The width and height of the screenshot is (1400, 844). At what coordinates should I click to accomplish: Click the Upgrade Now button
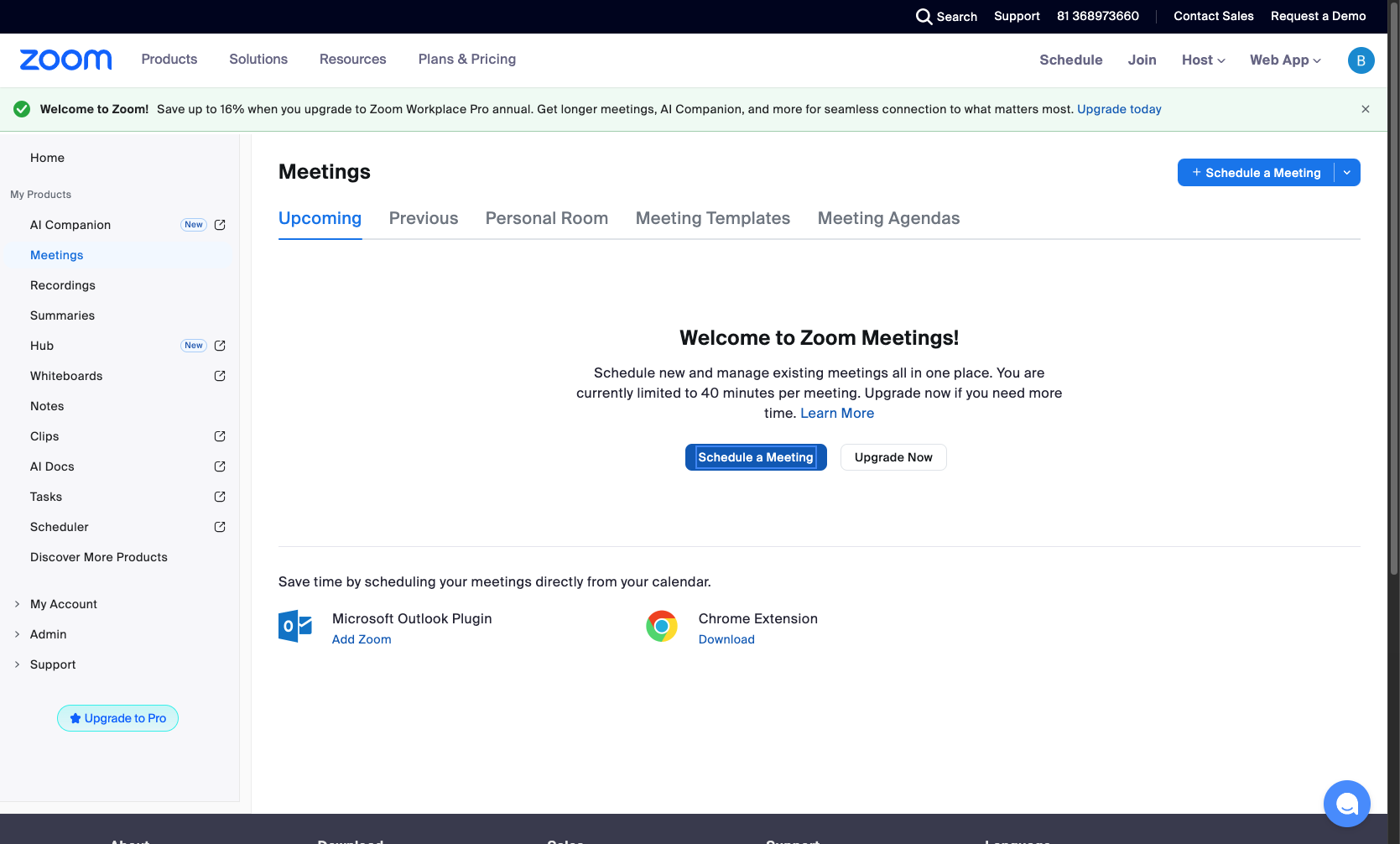point(893,457)
